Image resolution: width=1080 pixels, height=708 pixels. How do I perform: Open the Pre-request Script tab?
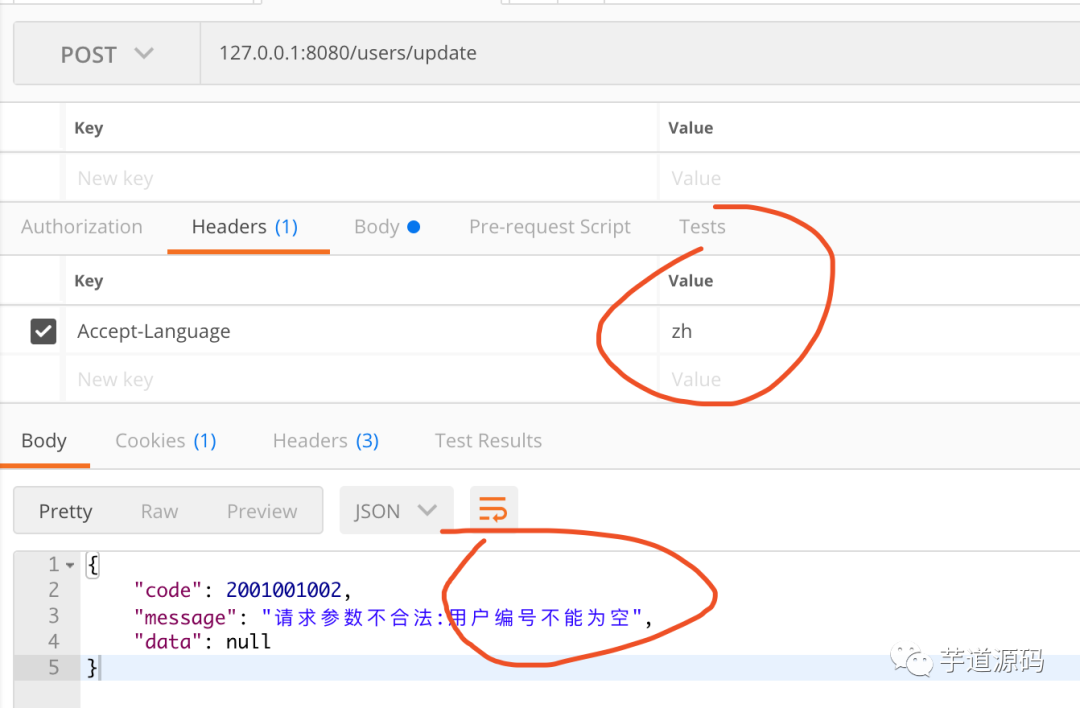click(550, 227)
